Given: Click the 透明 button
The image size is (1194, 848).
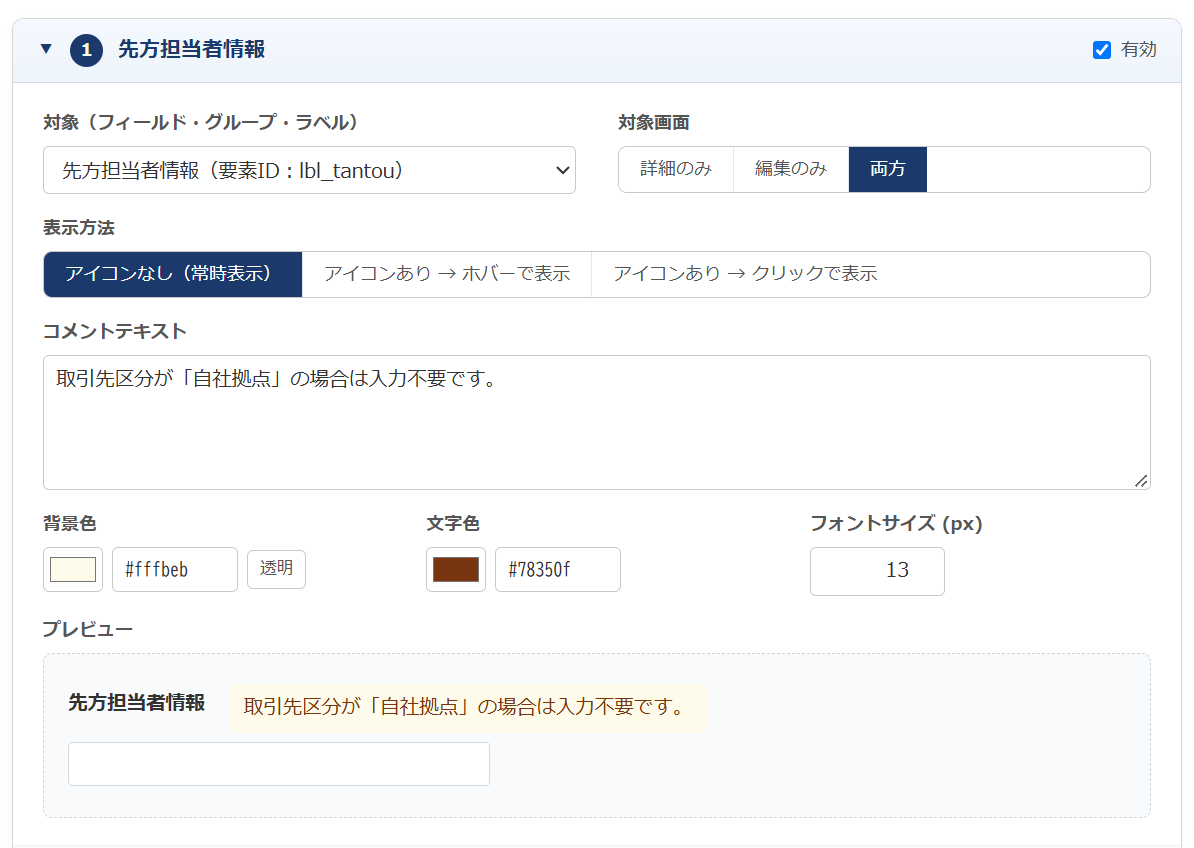Looking at the screenshot, I should coord(276,569).
